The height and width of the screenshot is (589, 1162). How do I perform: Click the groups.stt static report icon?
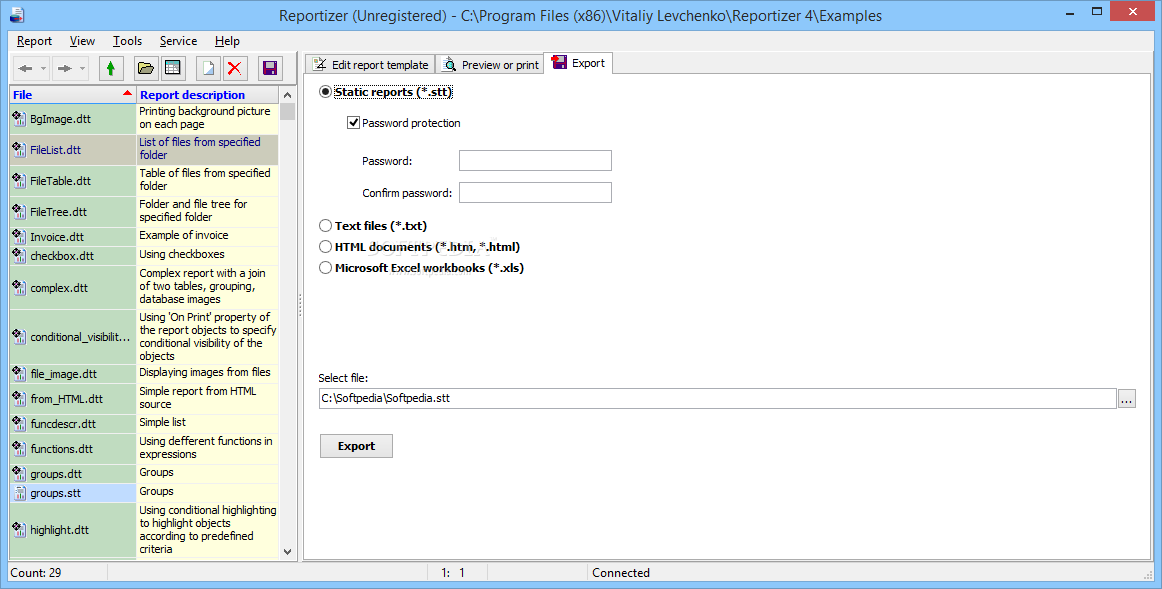pyautogui.click(x=19, y=493)
